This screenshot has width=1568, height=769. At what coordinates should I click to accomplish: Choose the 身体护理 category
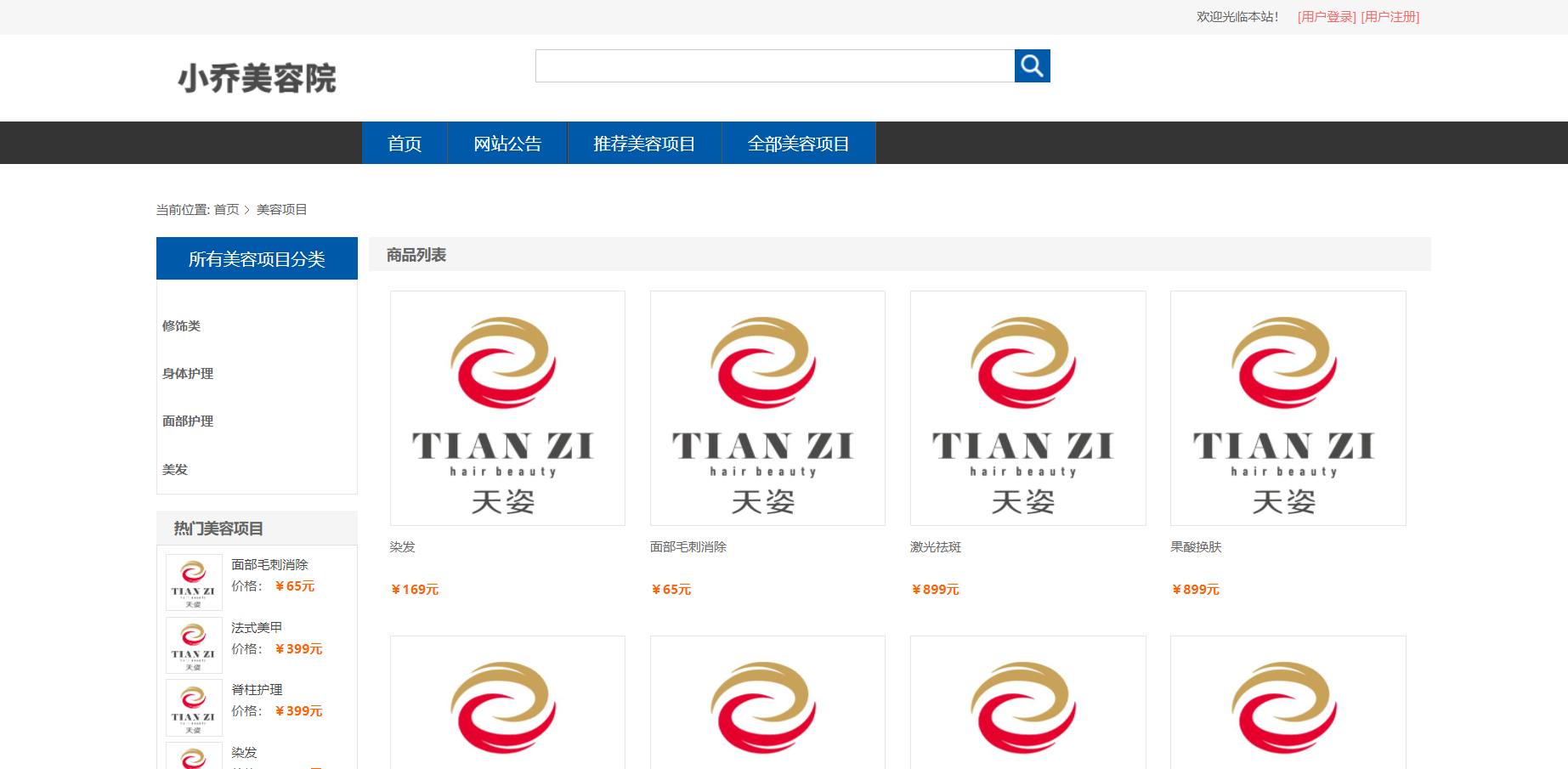tap(188, 374)
